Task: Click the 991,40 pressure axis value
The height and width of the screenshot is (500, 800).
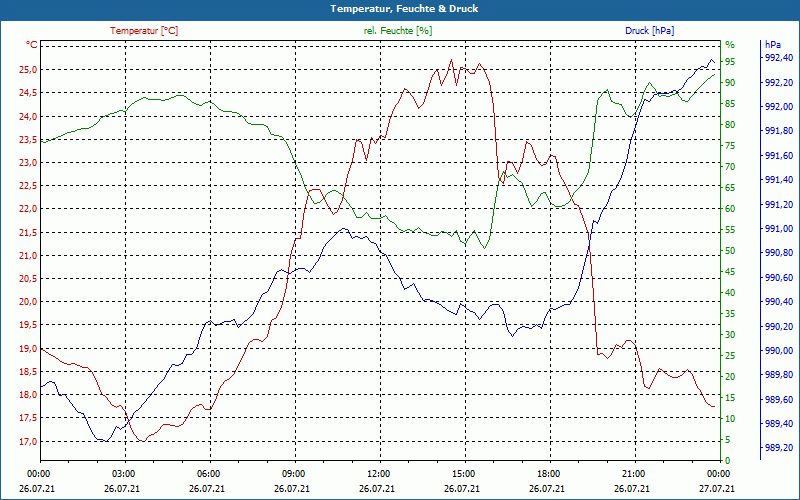Action: click(x=779, y=180)
